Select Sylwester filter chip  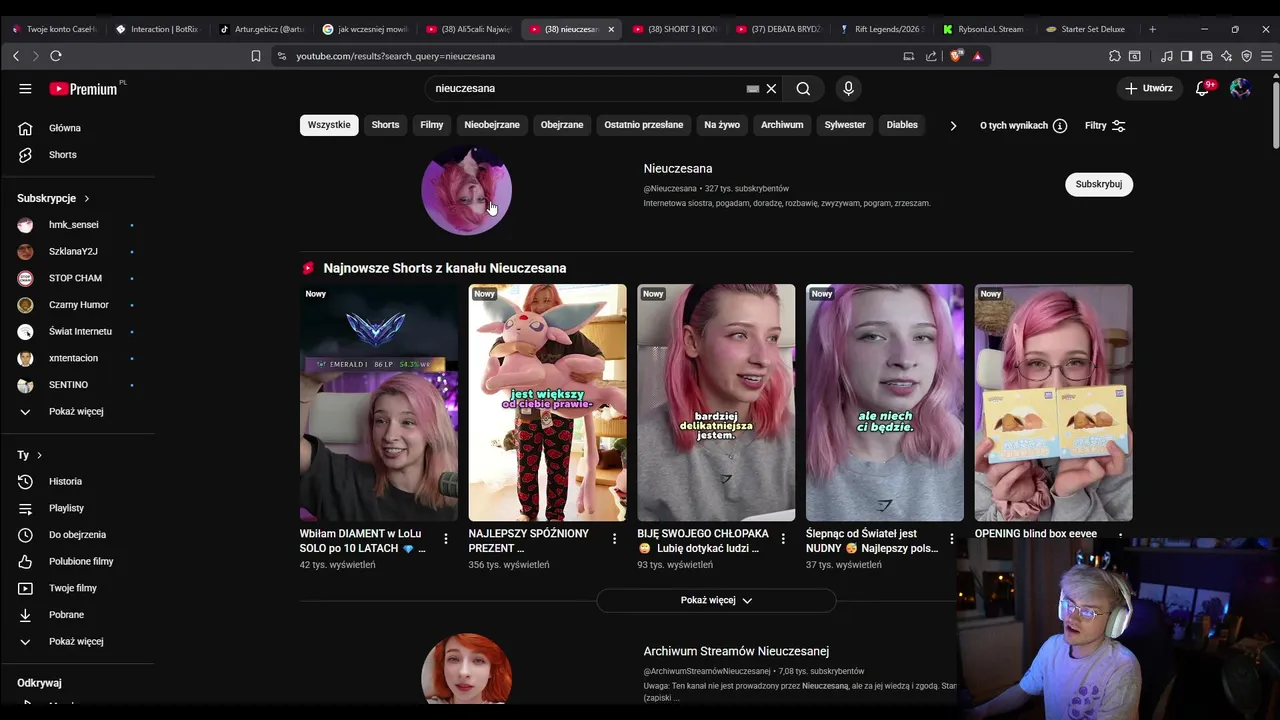845,125
